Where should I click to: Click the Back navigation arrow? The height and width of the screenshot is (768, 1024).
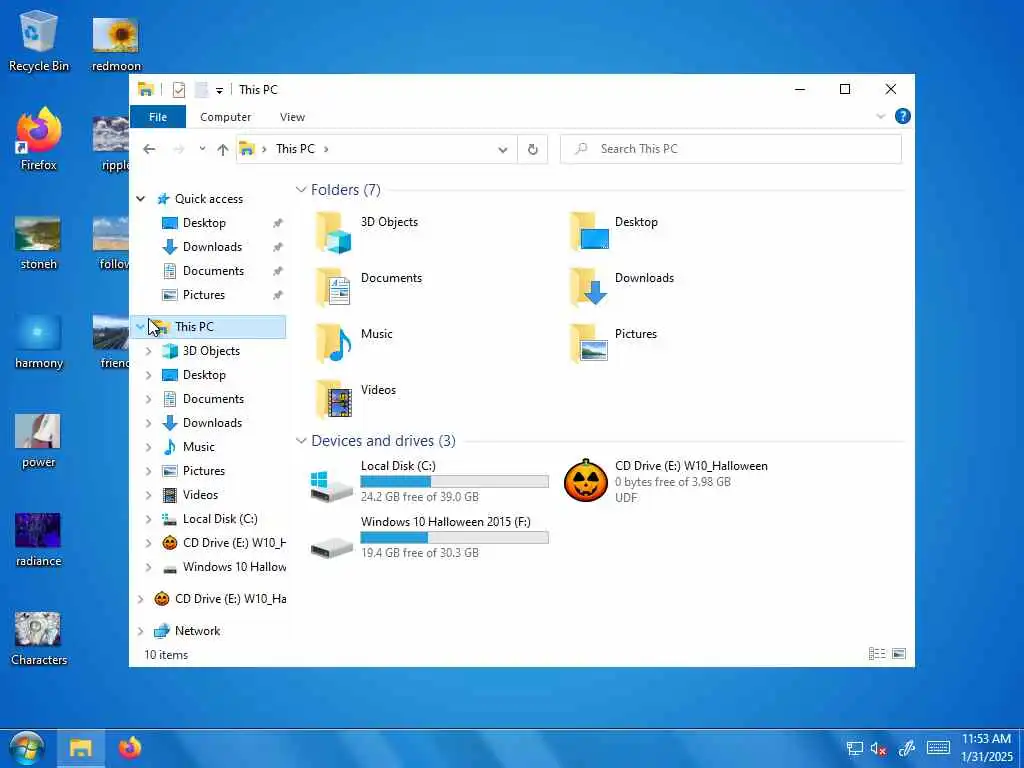click(x=149, y=150)
